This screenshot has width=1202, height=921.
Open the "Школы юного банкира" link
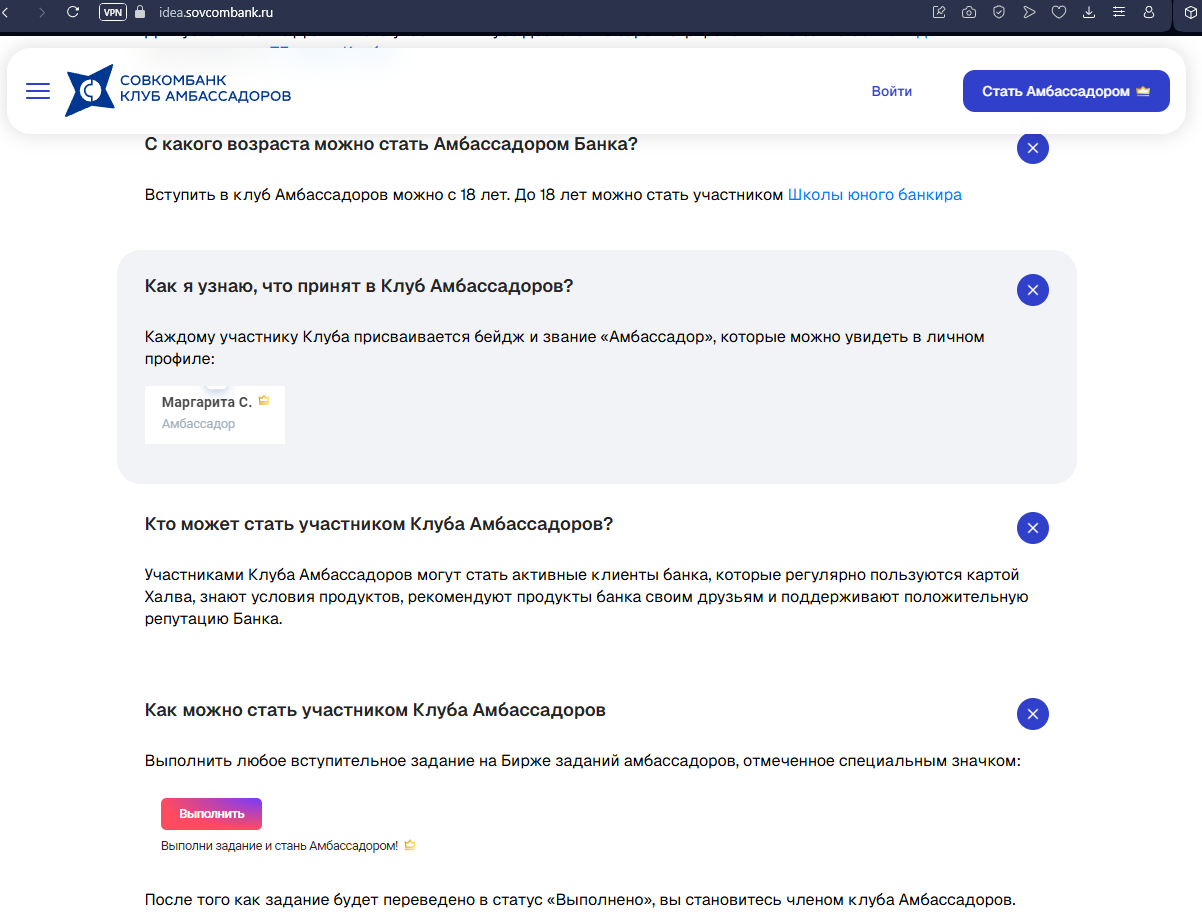[874, 195]
